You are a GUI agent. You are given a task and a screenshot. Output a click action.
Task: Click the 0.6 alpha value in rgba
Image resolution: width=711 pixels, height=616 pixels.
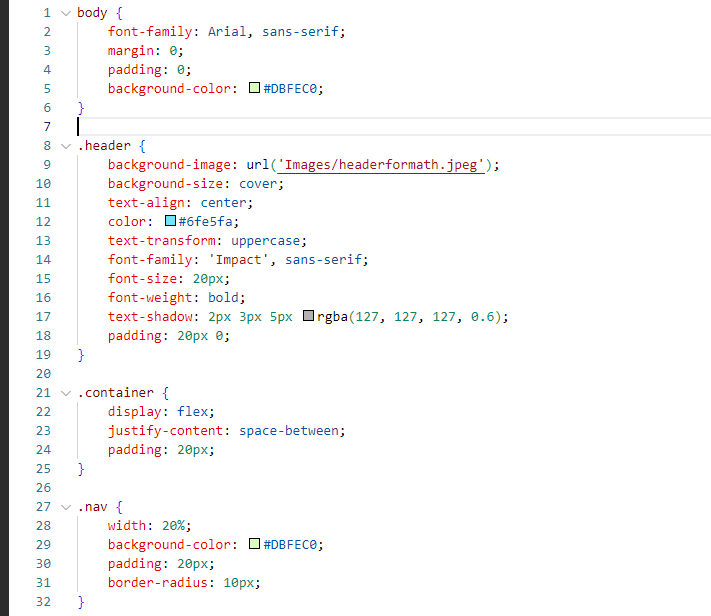(482, 317)
